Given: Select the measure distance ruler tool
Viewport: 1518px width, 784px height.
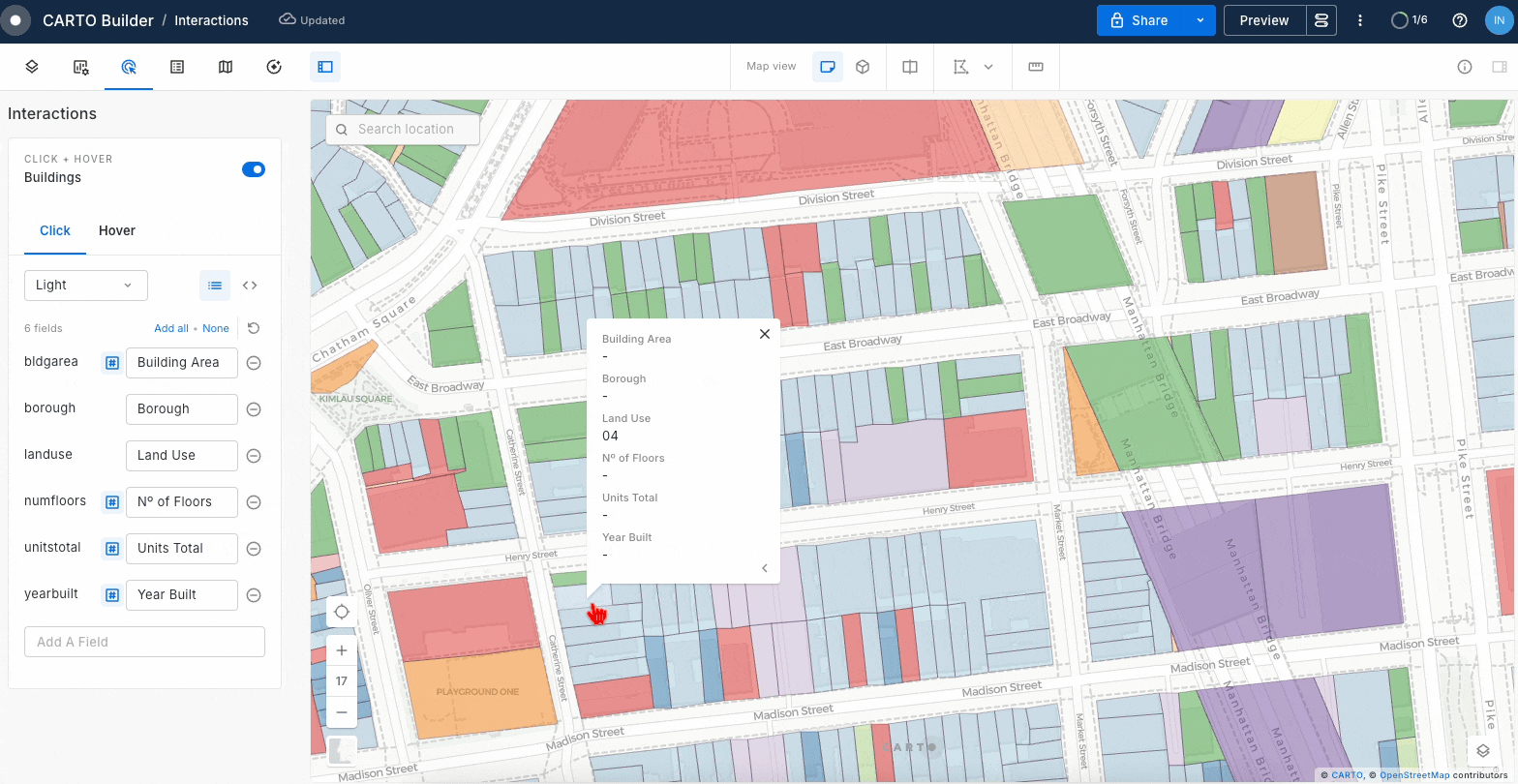Looking at the screenshot, I should pyautogui.click(x=1036, y=67).
